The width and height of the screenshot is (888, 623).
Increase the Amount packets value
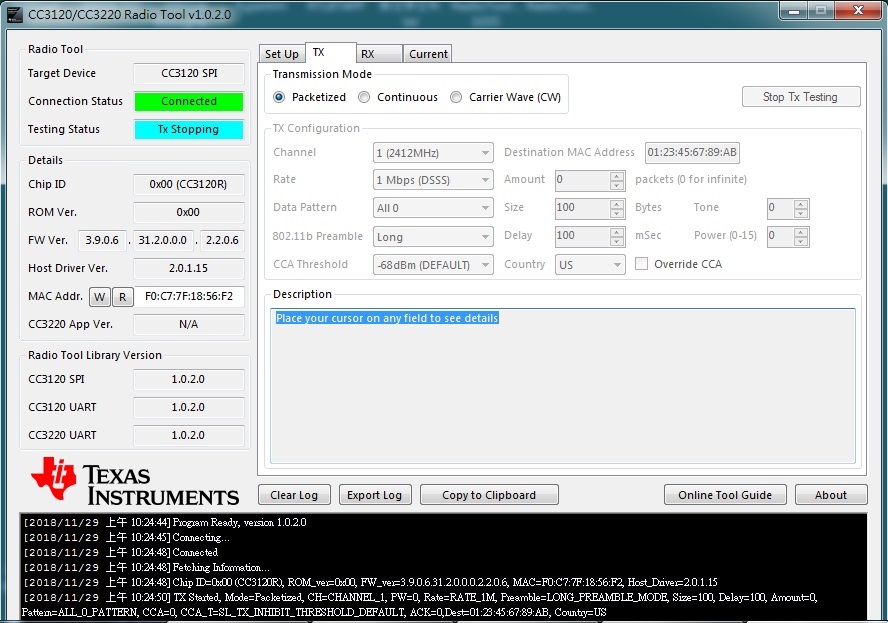[x=617, y=176]
